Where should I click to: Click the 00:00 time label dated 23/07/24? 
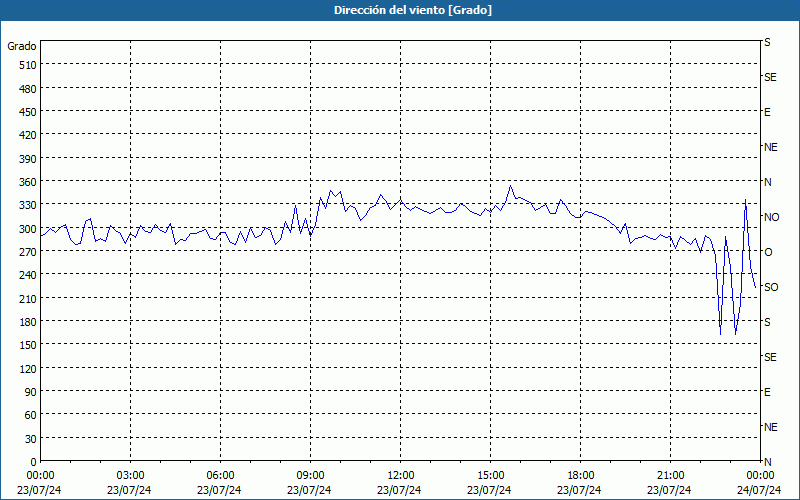[x=40, y=476]
